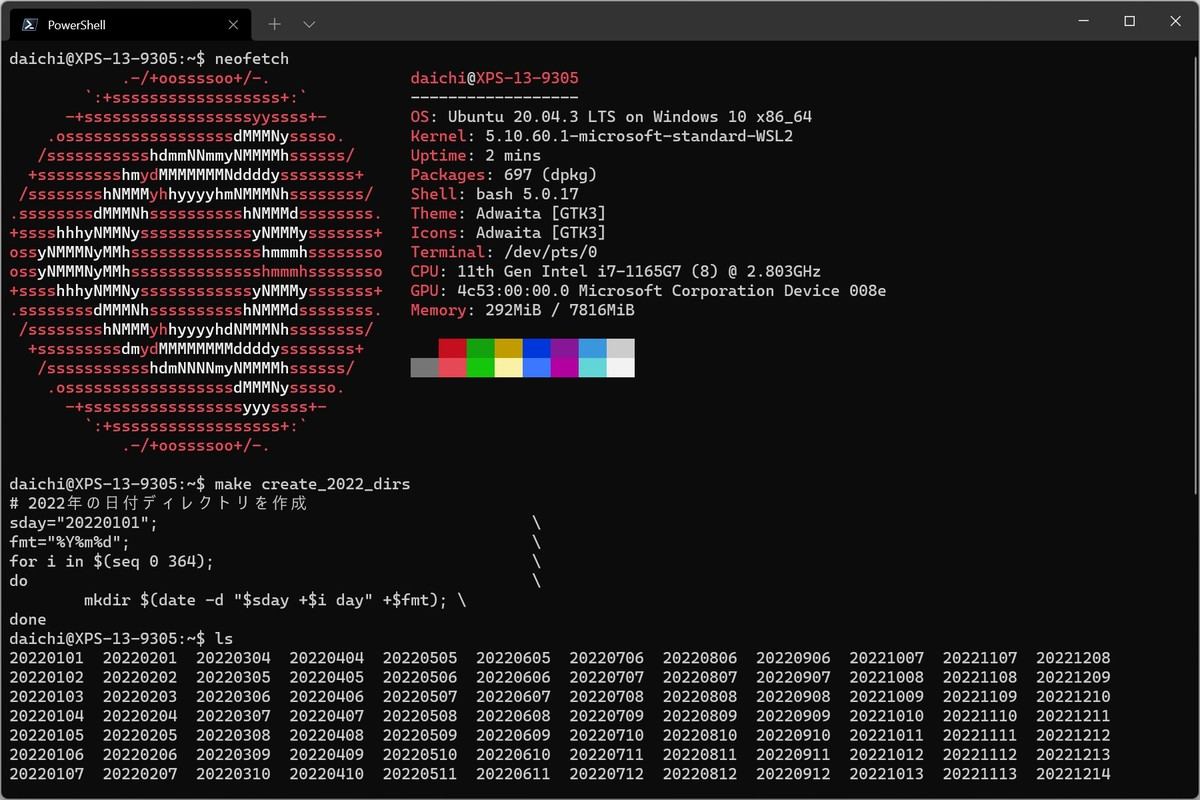Click directory name 20221007
Viewport: 1200px width, 800px height.
[887, 658]
